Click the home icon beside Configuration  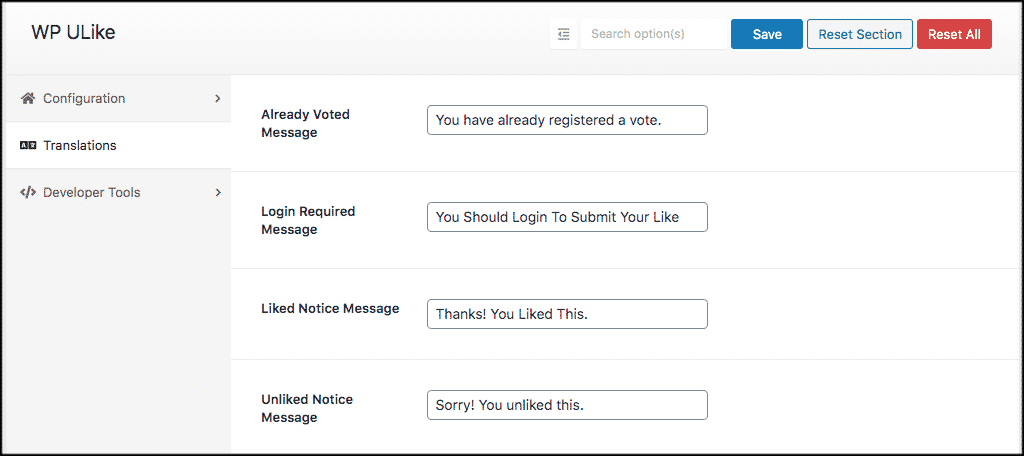coord(27,99)
